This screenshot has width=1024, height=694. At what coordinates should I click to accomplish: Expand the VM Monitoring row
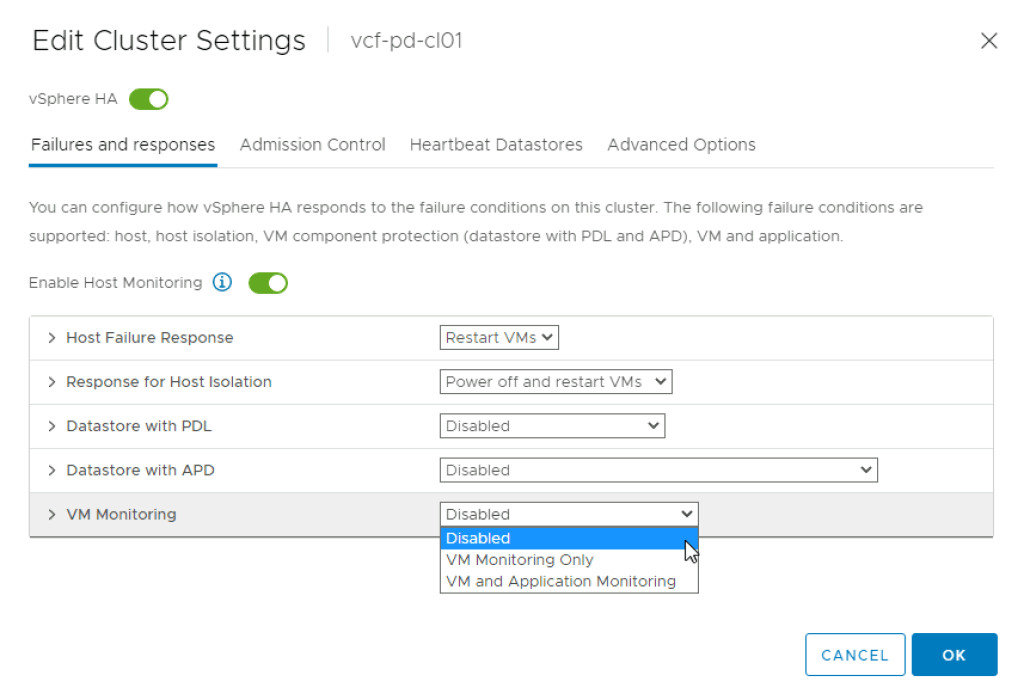(x=52, y=514)
